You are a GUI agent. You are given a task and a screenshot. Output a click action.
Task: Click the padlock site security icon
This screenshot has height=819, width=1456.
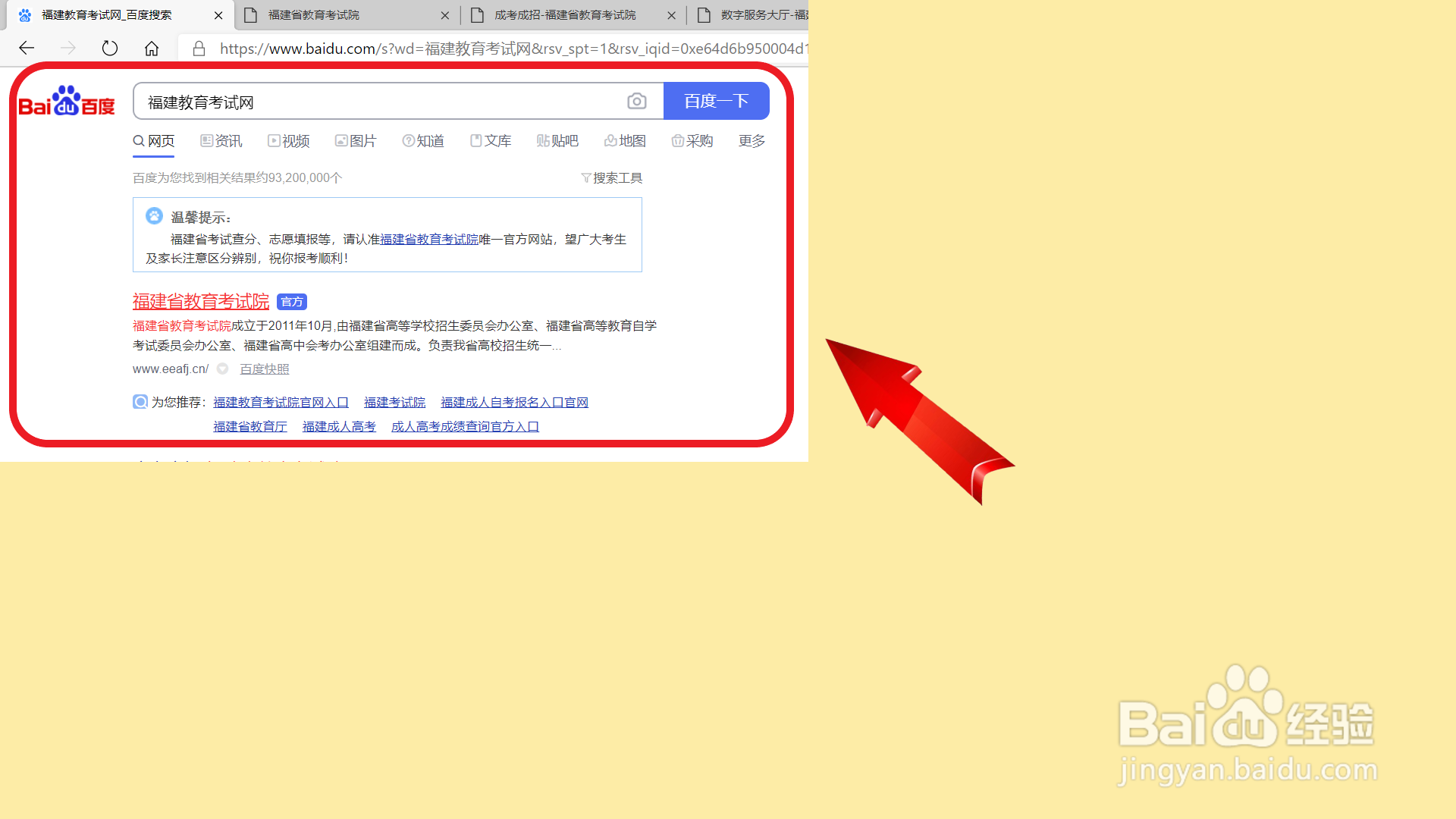click(199, 49)
